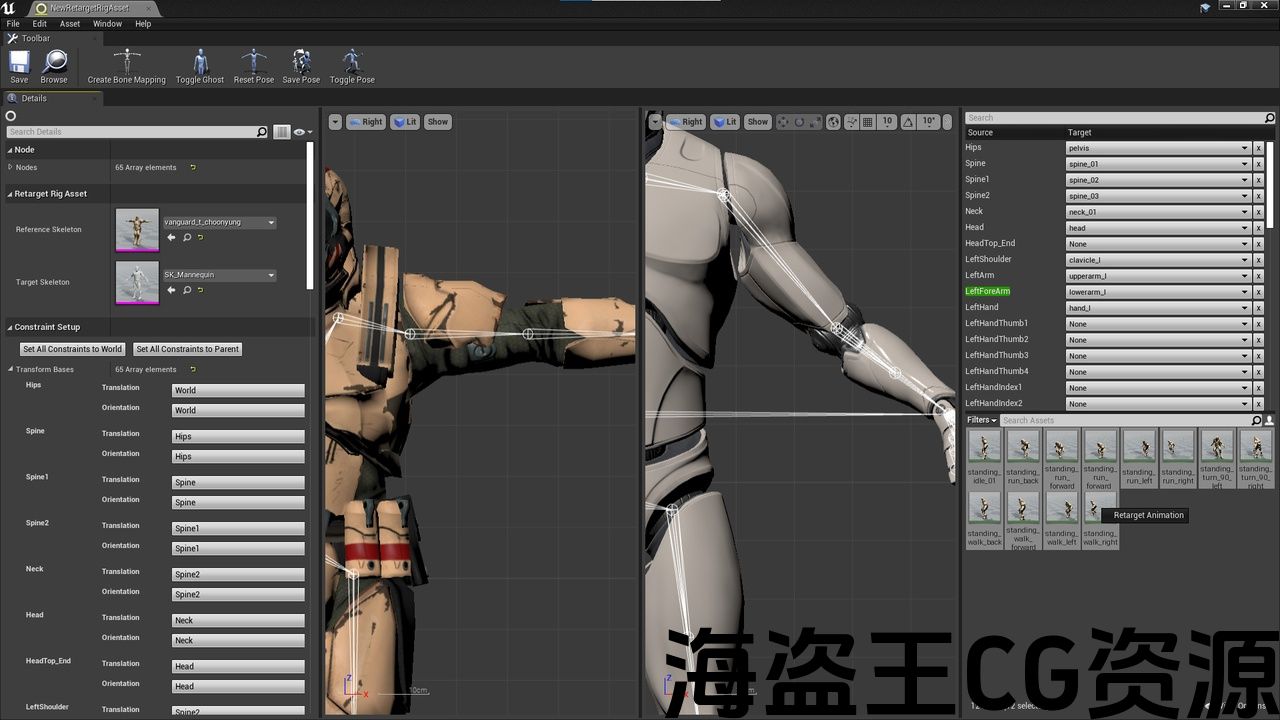The height and width of the screenshot is (720, 1280).
Task: Expand the Nodes array row
Action: (x=10, y=167)
